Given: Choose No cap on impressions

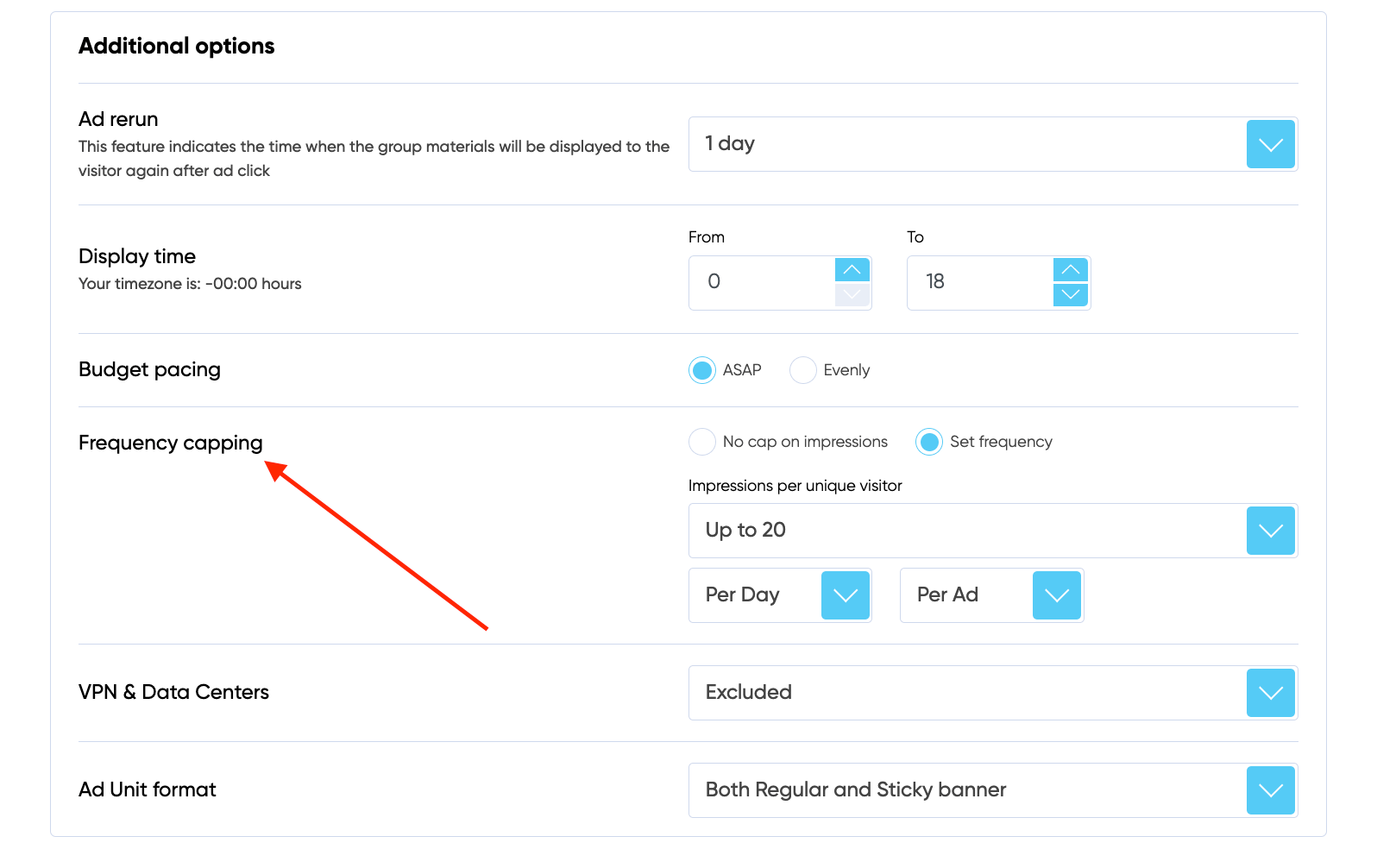Looking at the screenshot, I should click(x=701, y=441).
